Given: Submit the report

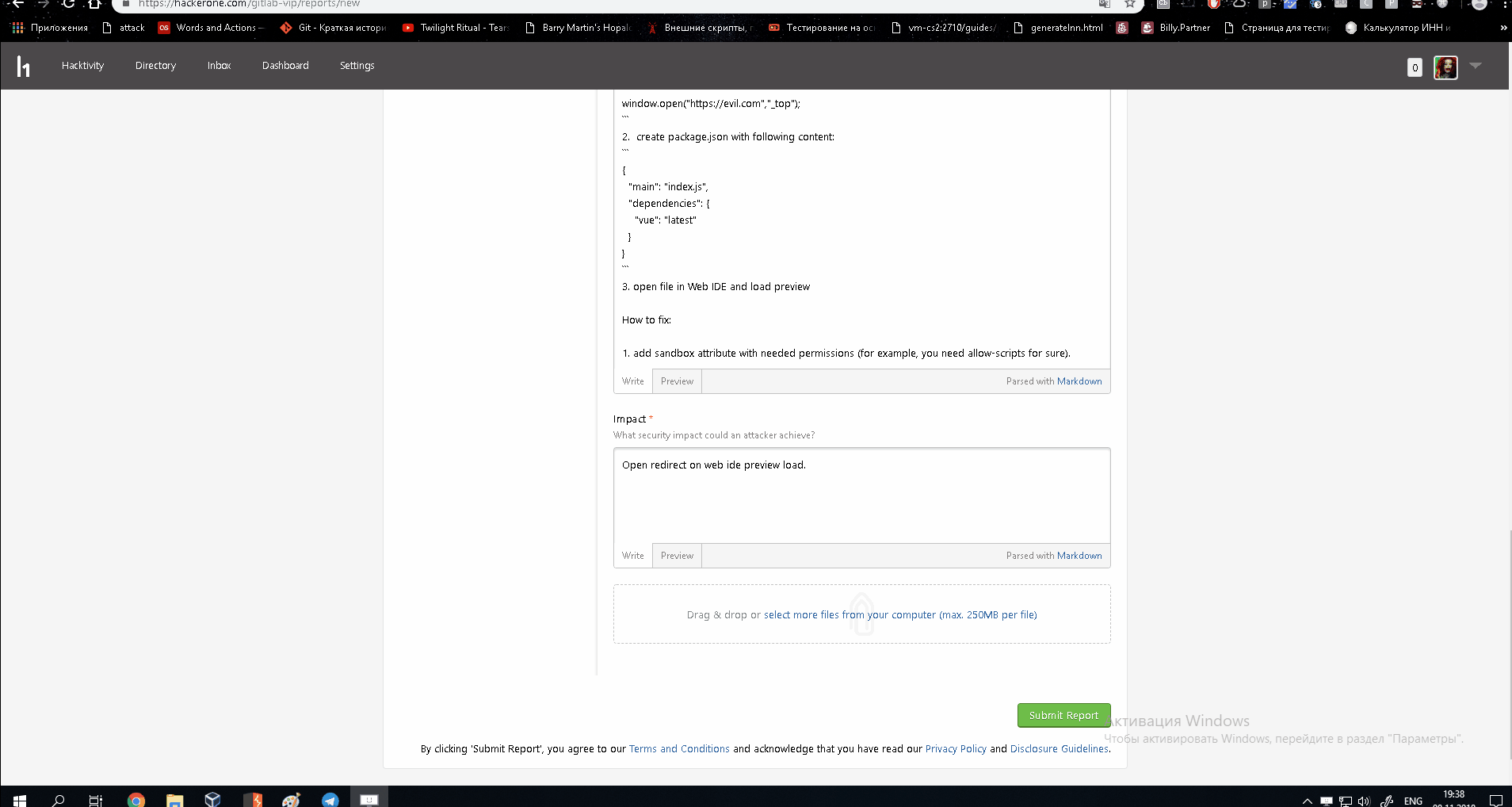Looking at the screenshot, I should click(x=1063, y=715).
